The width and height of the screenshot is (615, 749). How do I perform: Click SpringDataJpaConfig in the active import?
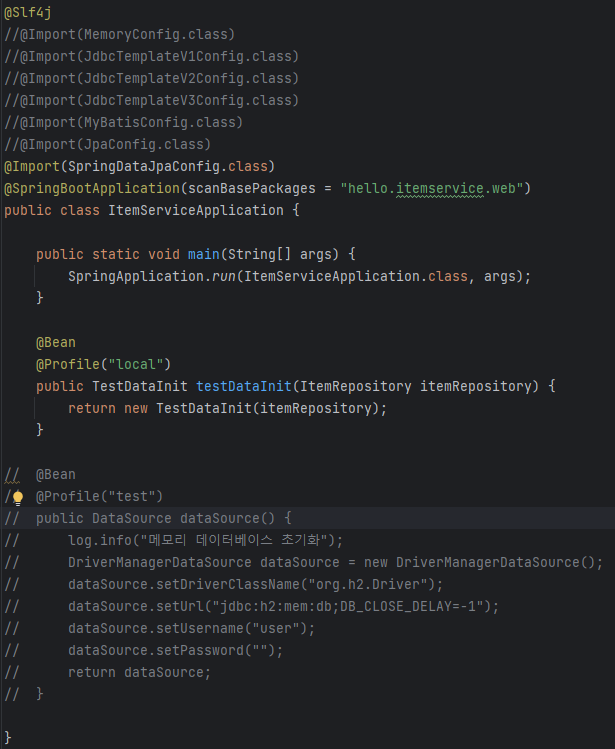click(x=143, y=166)
